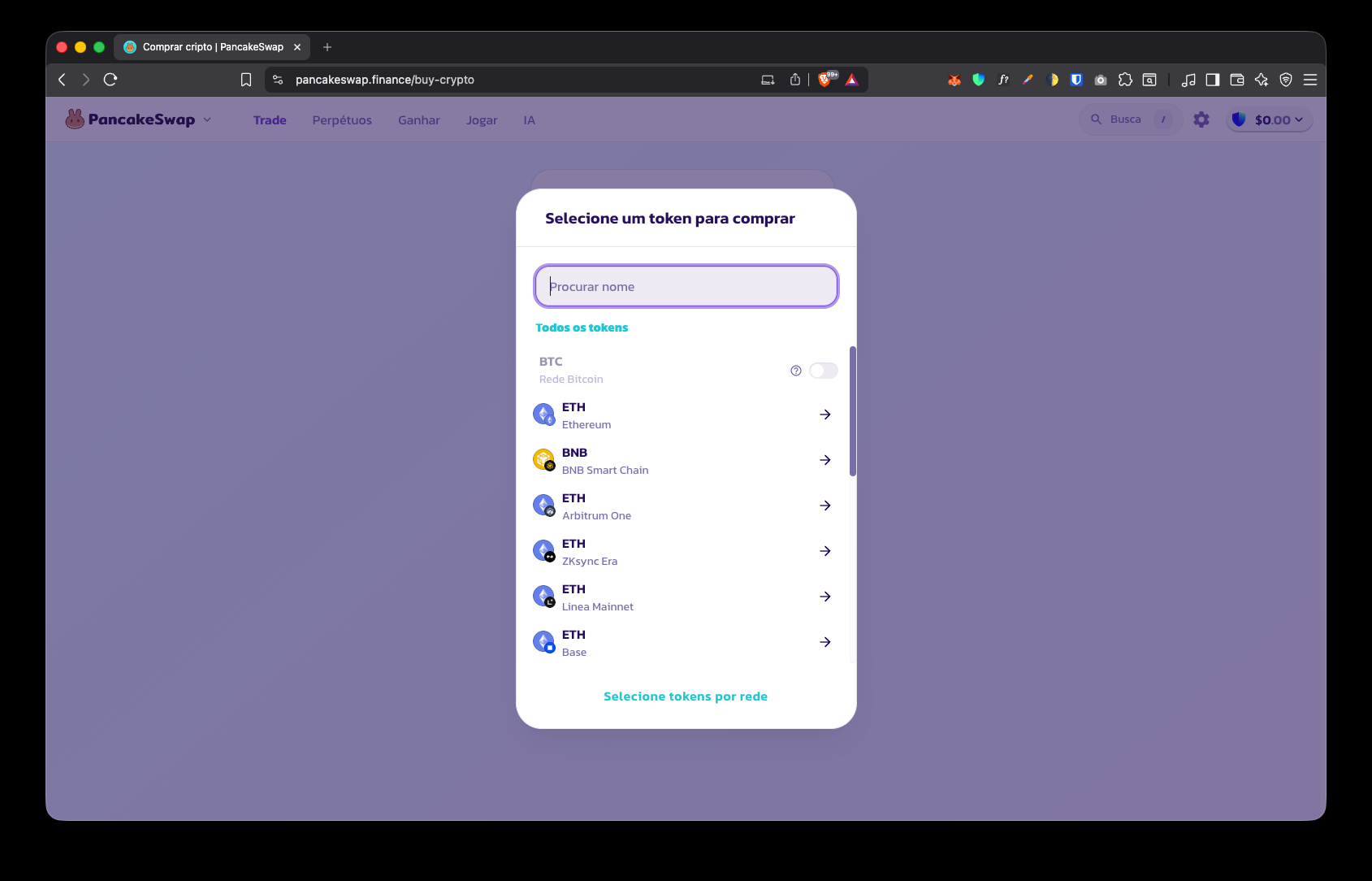Click the ETH Base token icon
The width and height of the screenshot is (1372, 881).
point(543,642)
